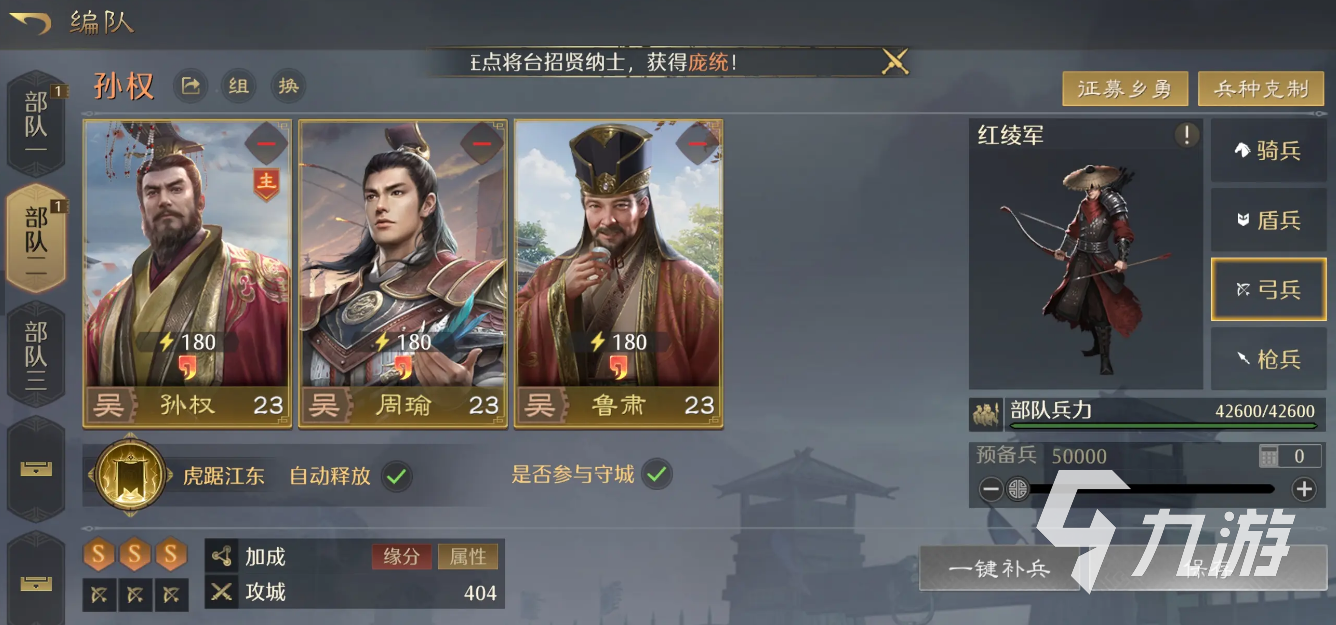Click the share icon next to 孙权
The image size is (1336, 625).
pos(190,86)
